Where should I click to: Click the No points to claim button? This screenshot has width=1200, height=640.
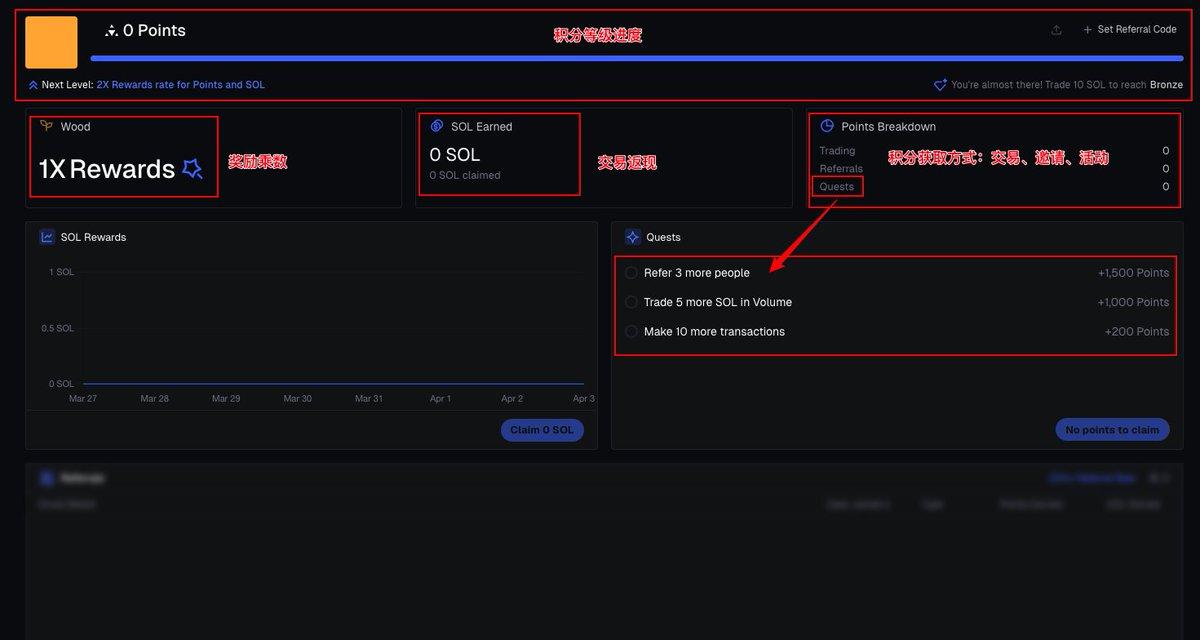click(x=1112, y=430)
